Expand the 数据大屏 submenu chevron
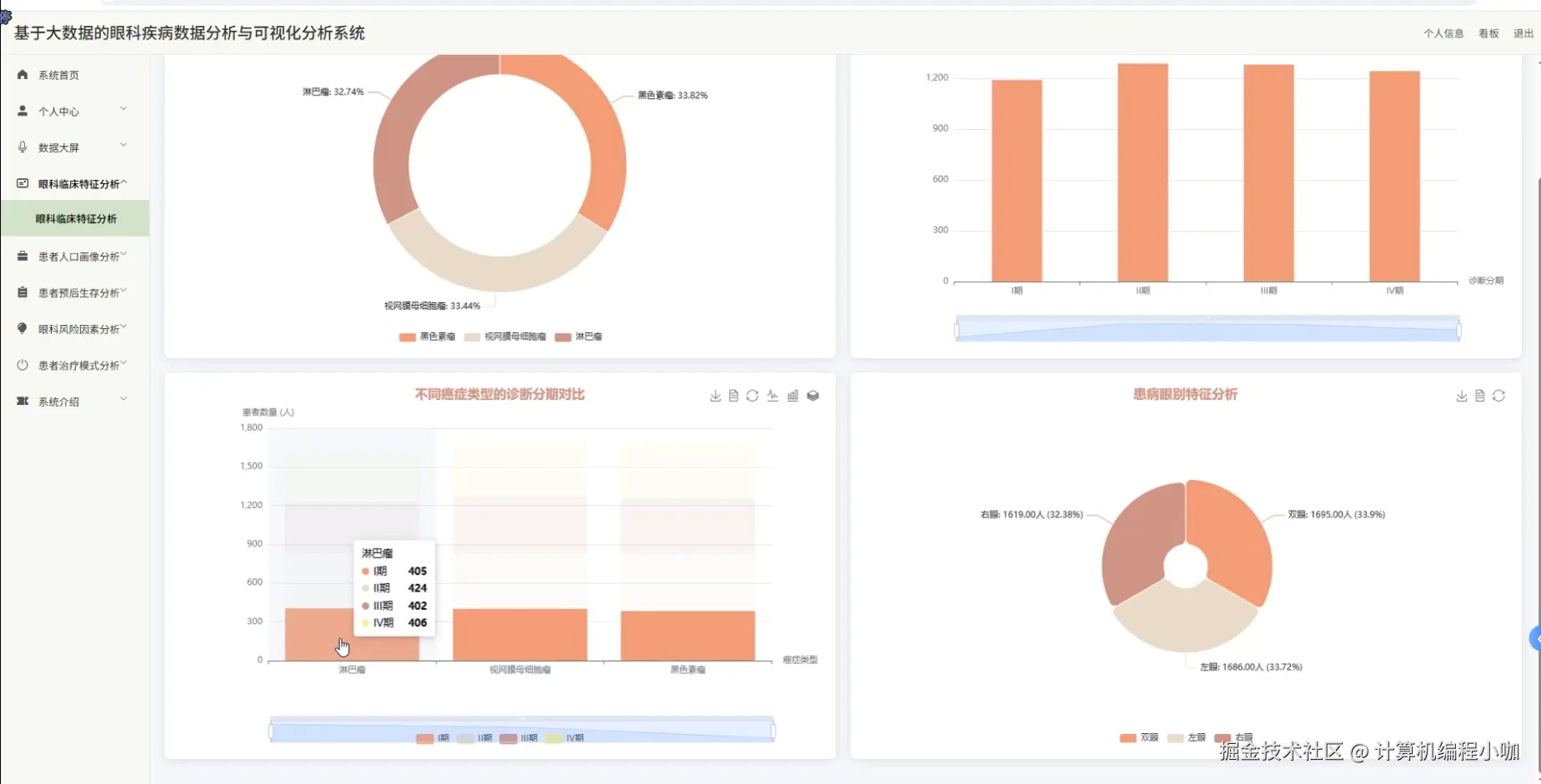 pos(123,145)
